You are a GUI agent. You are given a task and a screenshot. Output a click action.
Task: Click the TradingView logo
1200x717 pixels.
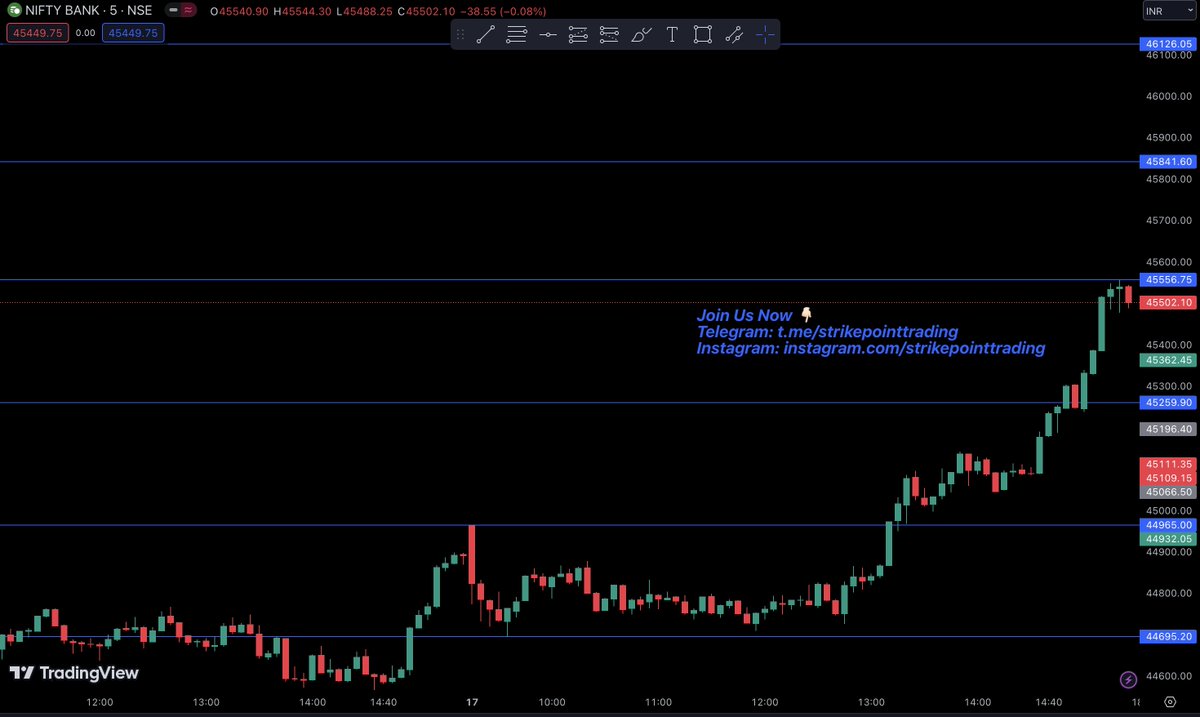coord(74,673)
